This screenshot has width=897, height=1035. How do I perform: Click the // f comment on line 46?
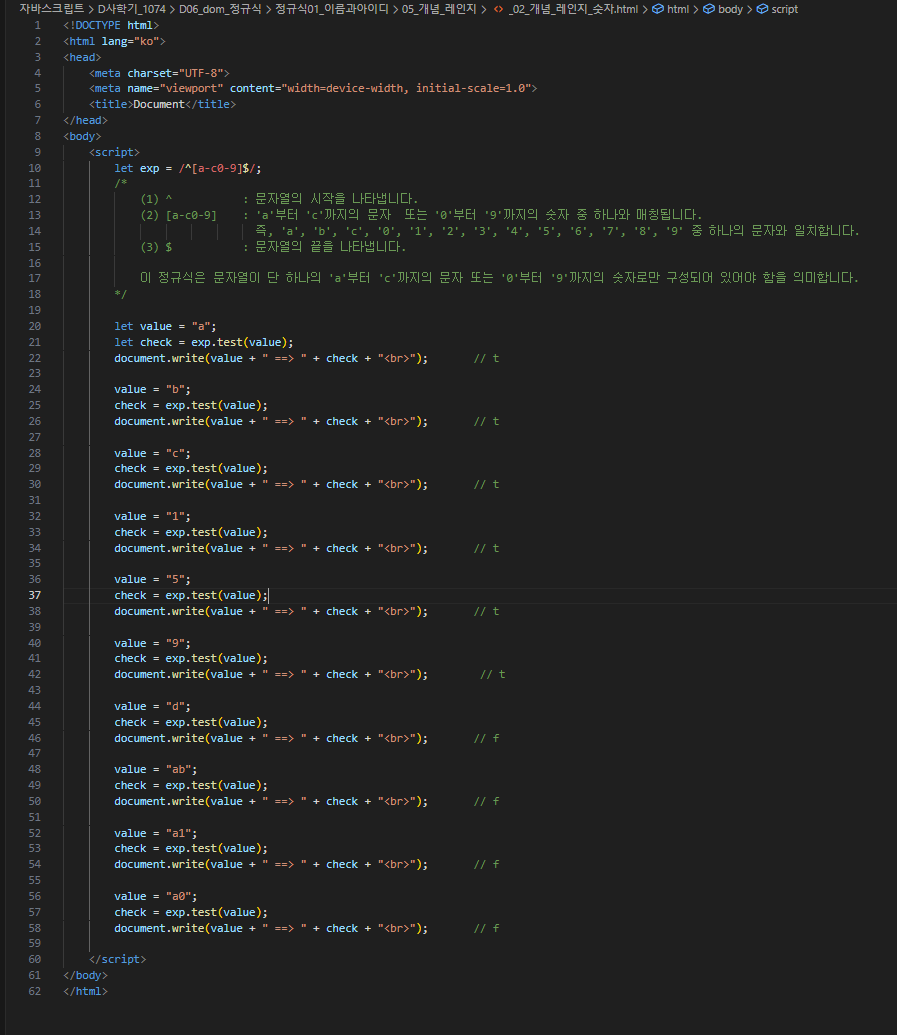(x=486, y=738)
